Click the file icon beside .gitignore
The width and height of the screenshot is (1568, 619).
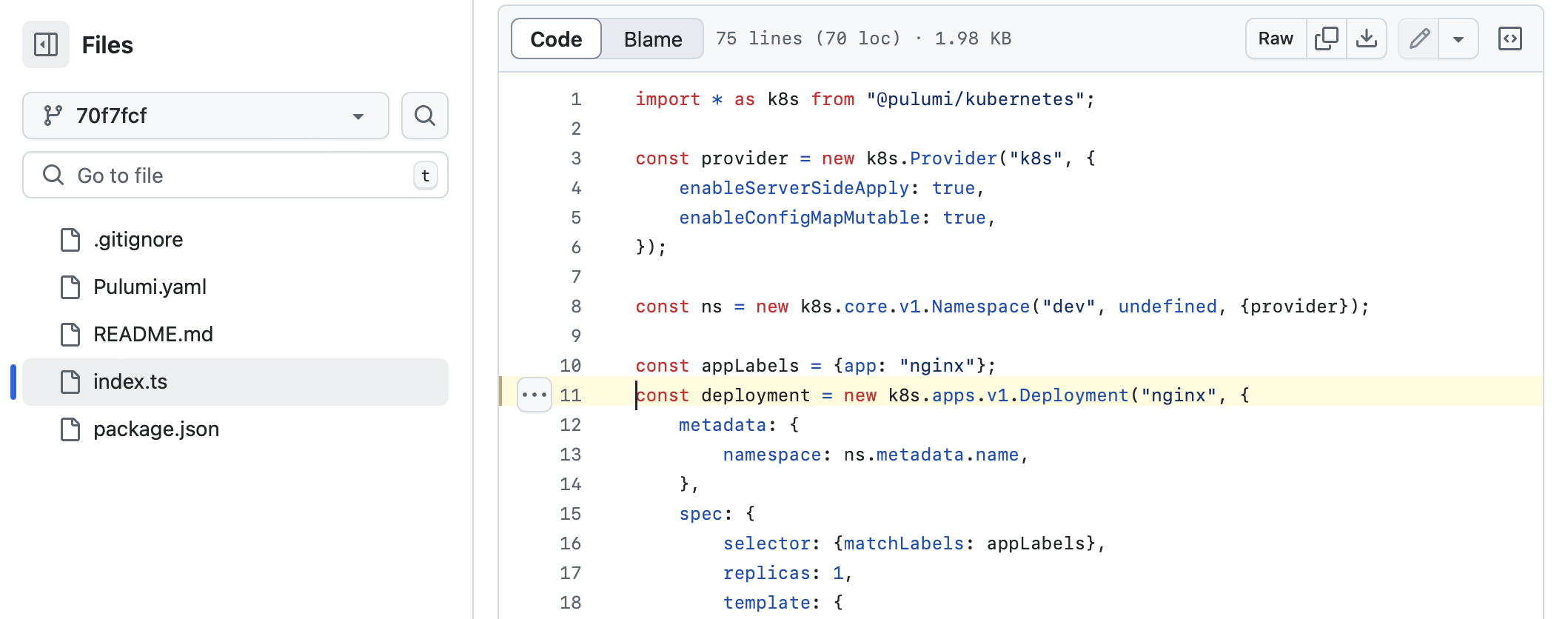coord(70,240)
